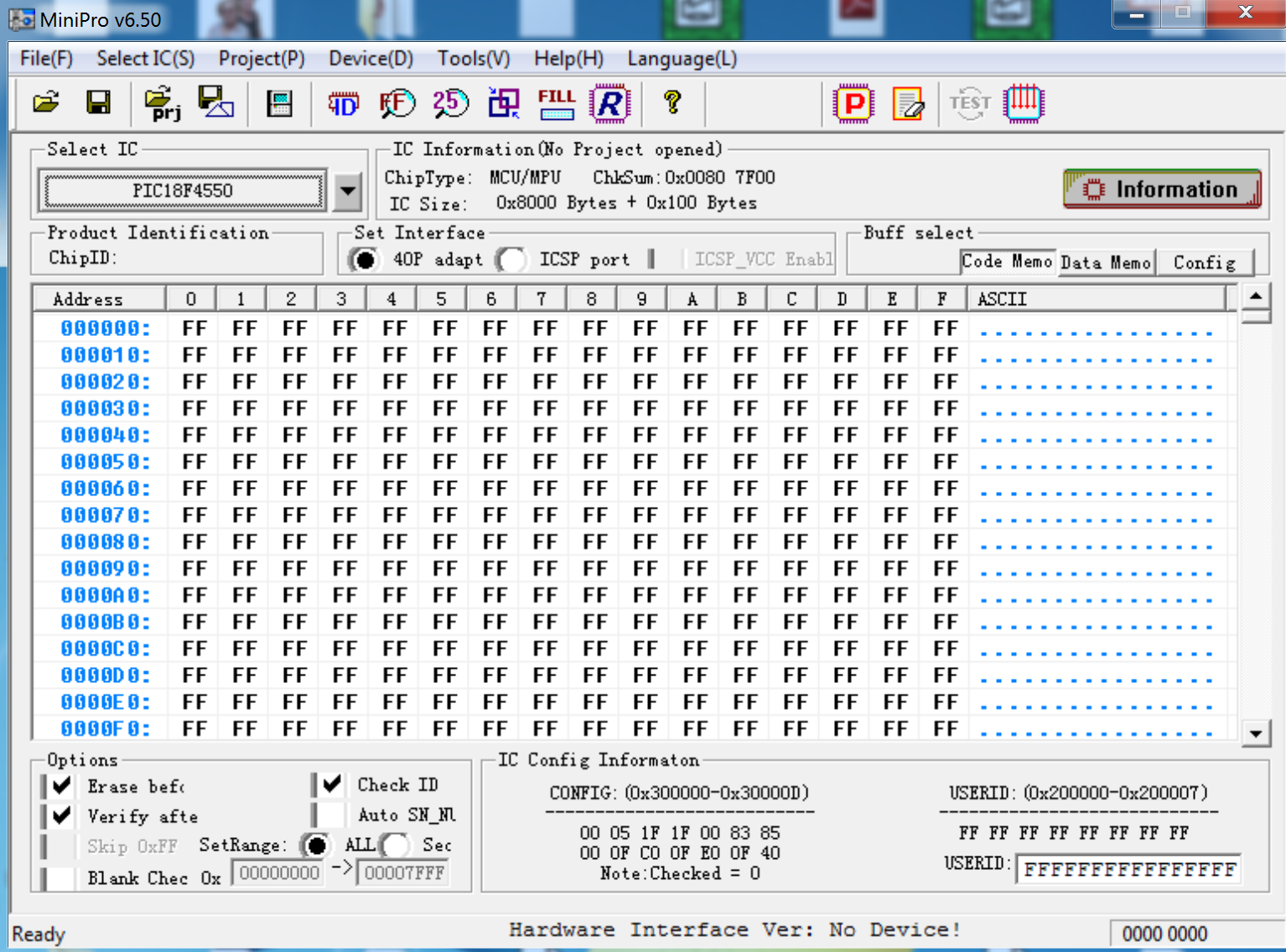This screenshot has width=1286, height=952.
Task: Save the buffer with the floppy disk icon
Action: tap(99, 103)
